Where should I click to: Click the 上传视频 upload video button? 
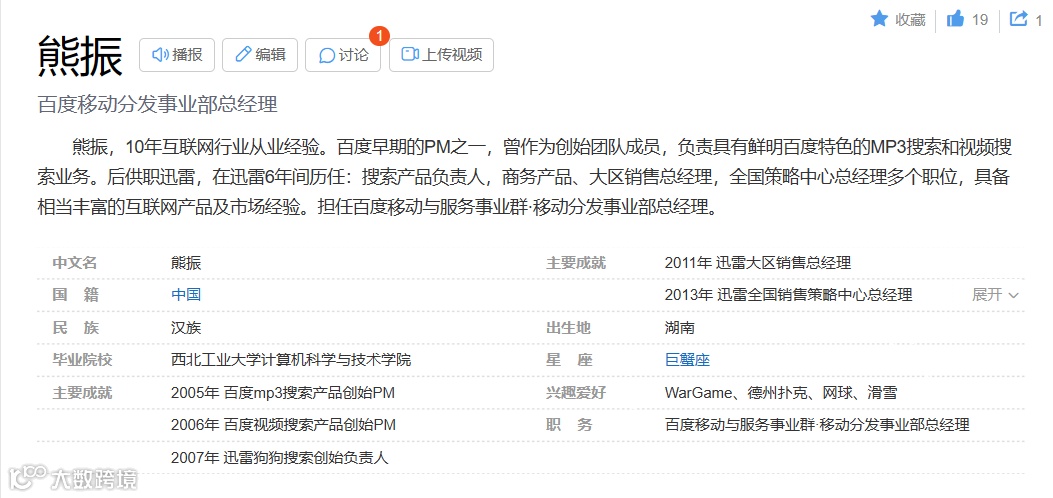441,55
